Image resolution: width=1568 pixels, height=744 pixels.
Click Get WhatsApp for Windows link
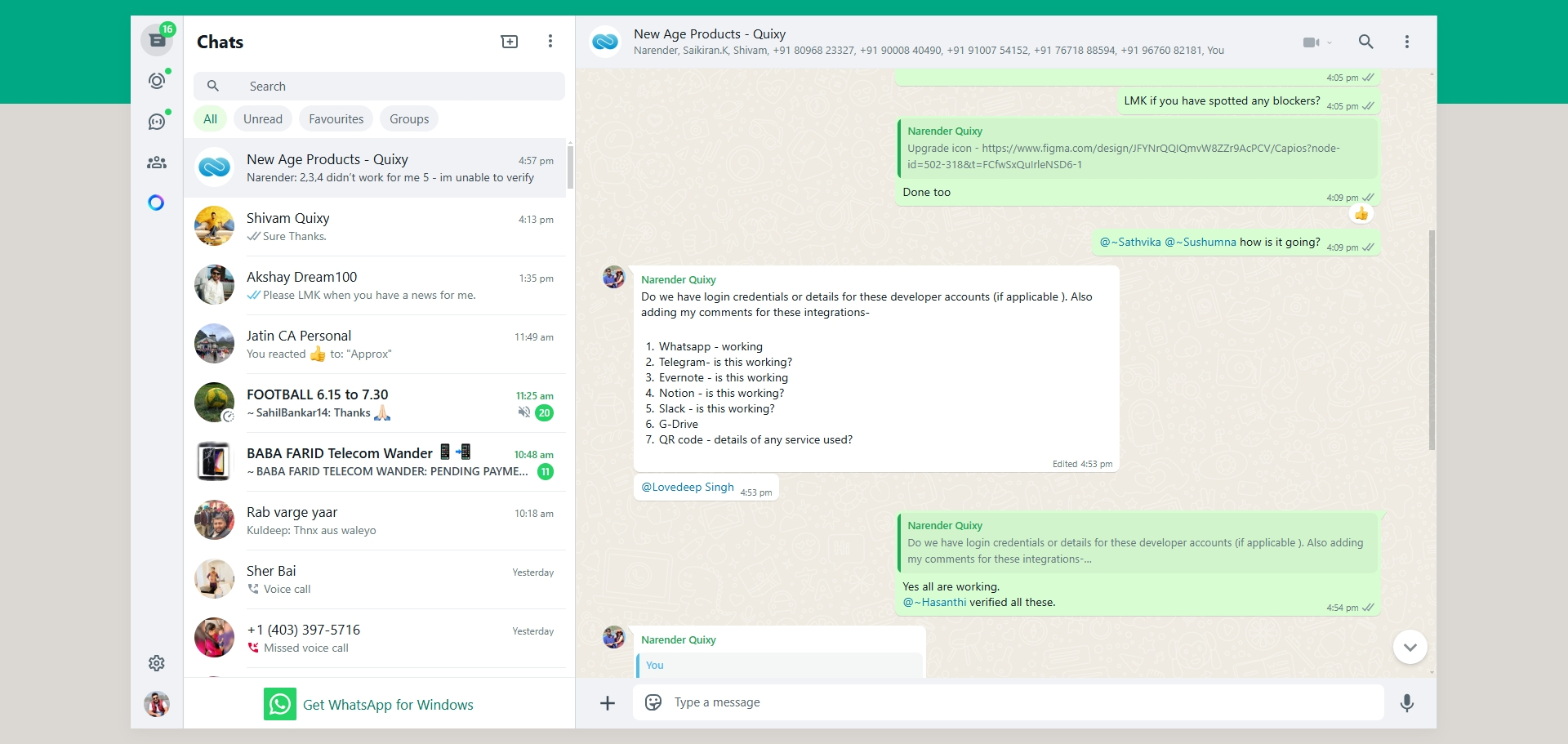point(388,705)
